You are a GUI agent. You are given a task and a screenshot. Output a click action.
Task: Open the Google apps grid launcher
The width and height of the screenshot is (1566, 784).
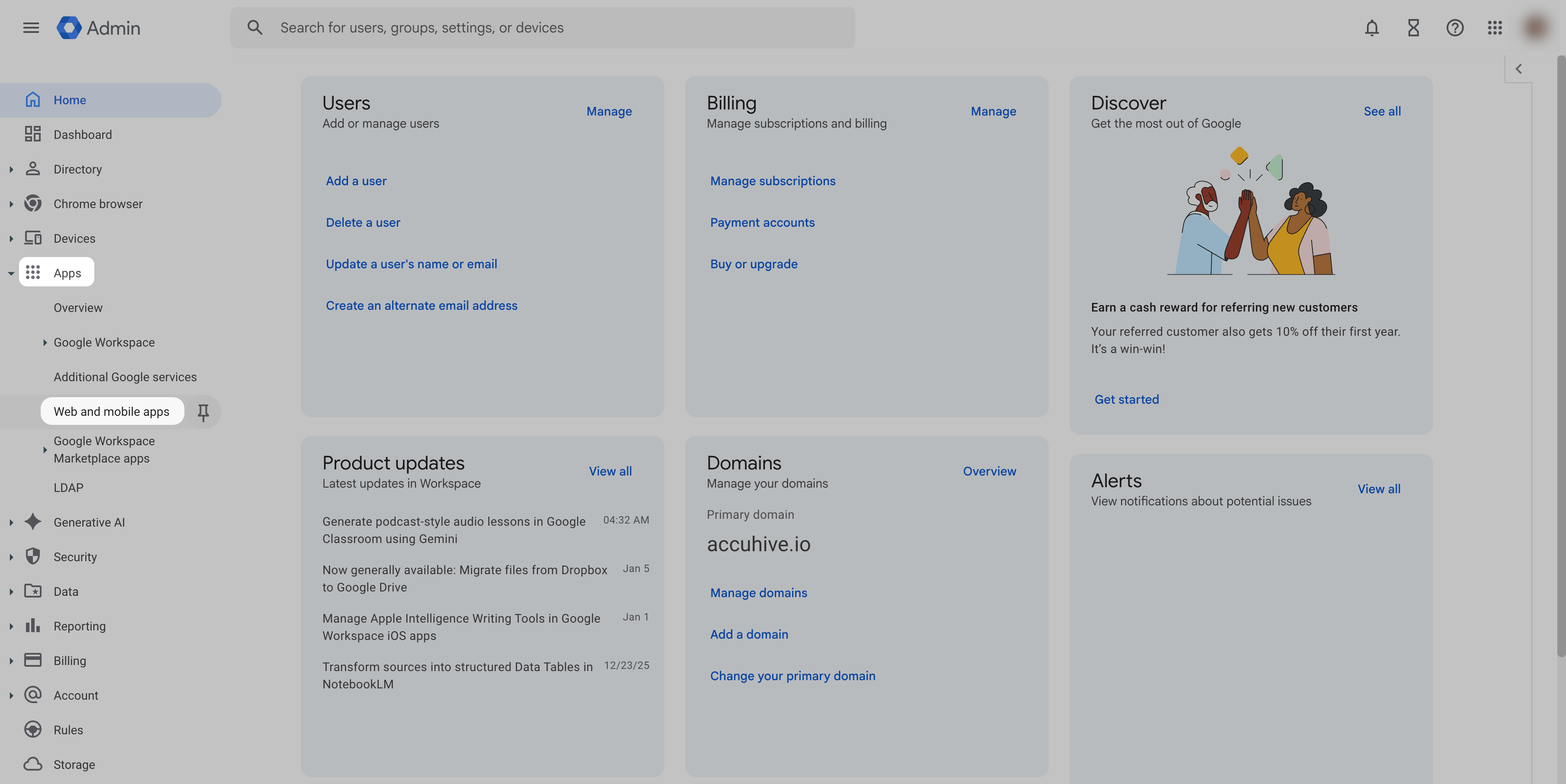[1495, 28]
